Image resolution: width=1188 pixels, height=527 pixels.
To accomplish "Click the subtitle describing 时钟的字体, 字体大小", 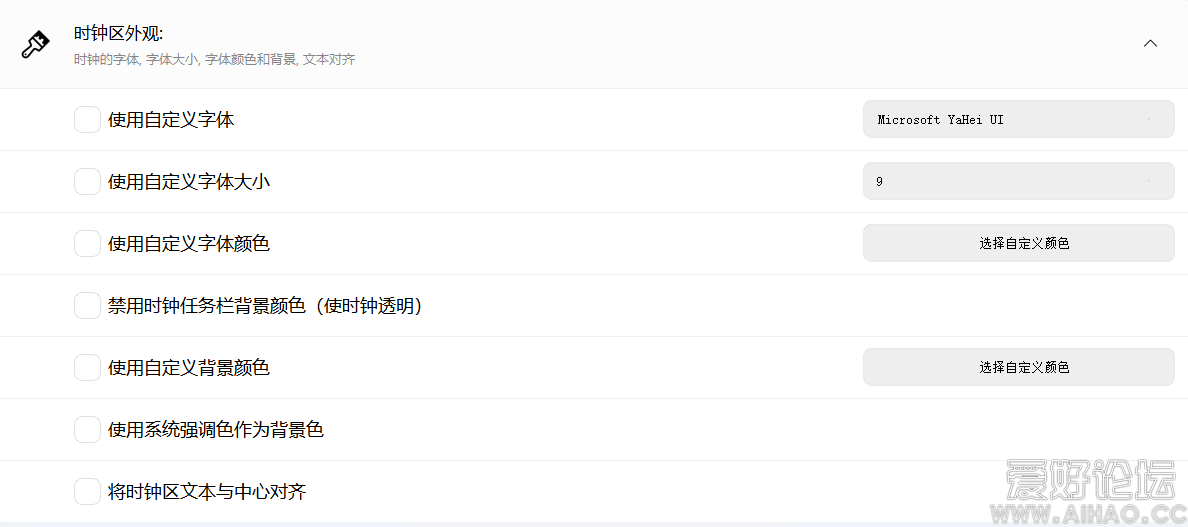I will pos(214,59).
